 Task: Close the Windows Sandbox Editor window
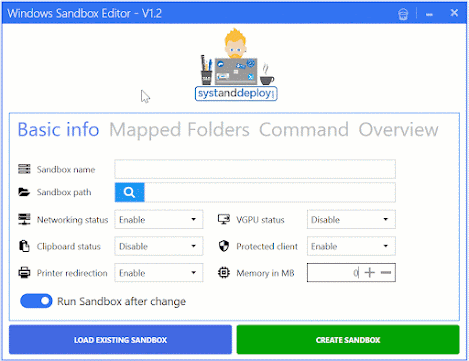[454, 13]
